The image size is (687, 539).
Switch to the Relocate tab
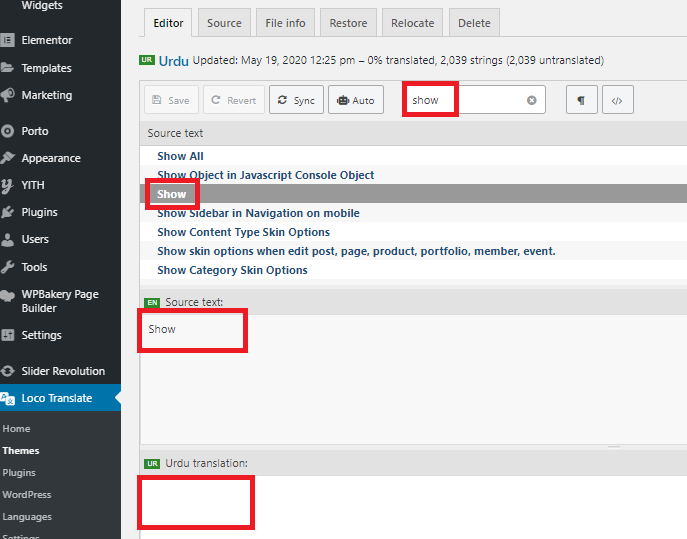click(412, 23)
